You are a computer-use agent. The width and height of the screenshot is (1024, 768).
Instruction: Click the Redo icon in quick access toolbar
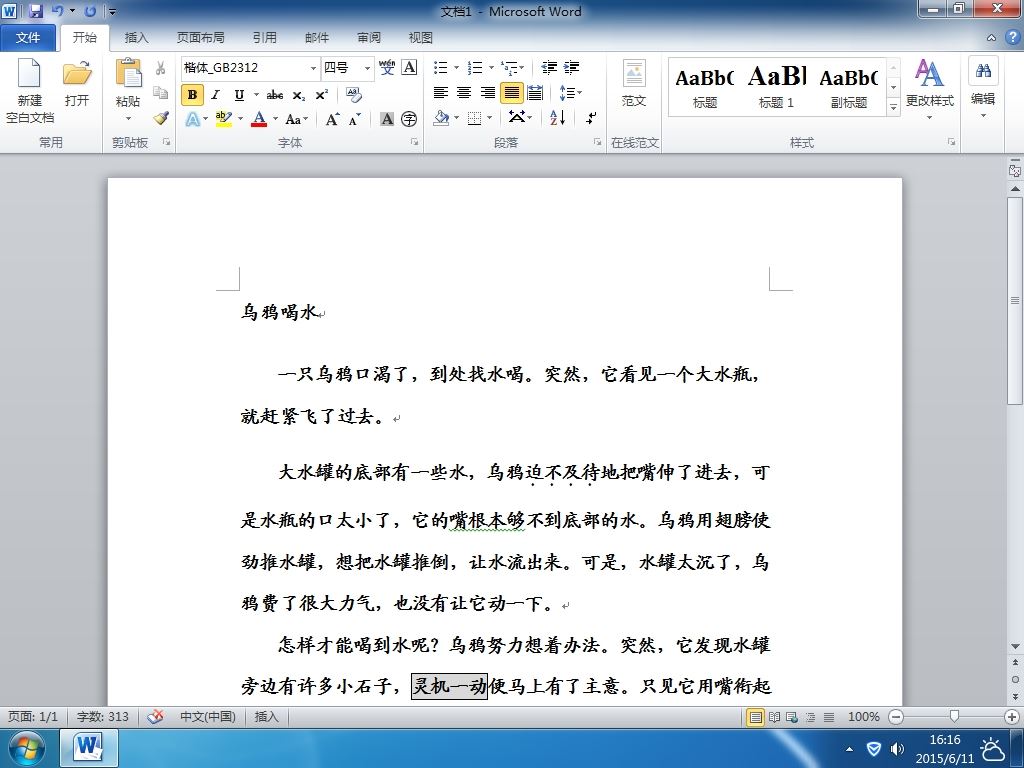[90, 11]
